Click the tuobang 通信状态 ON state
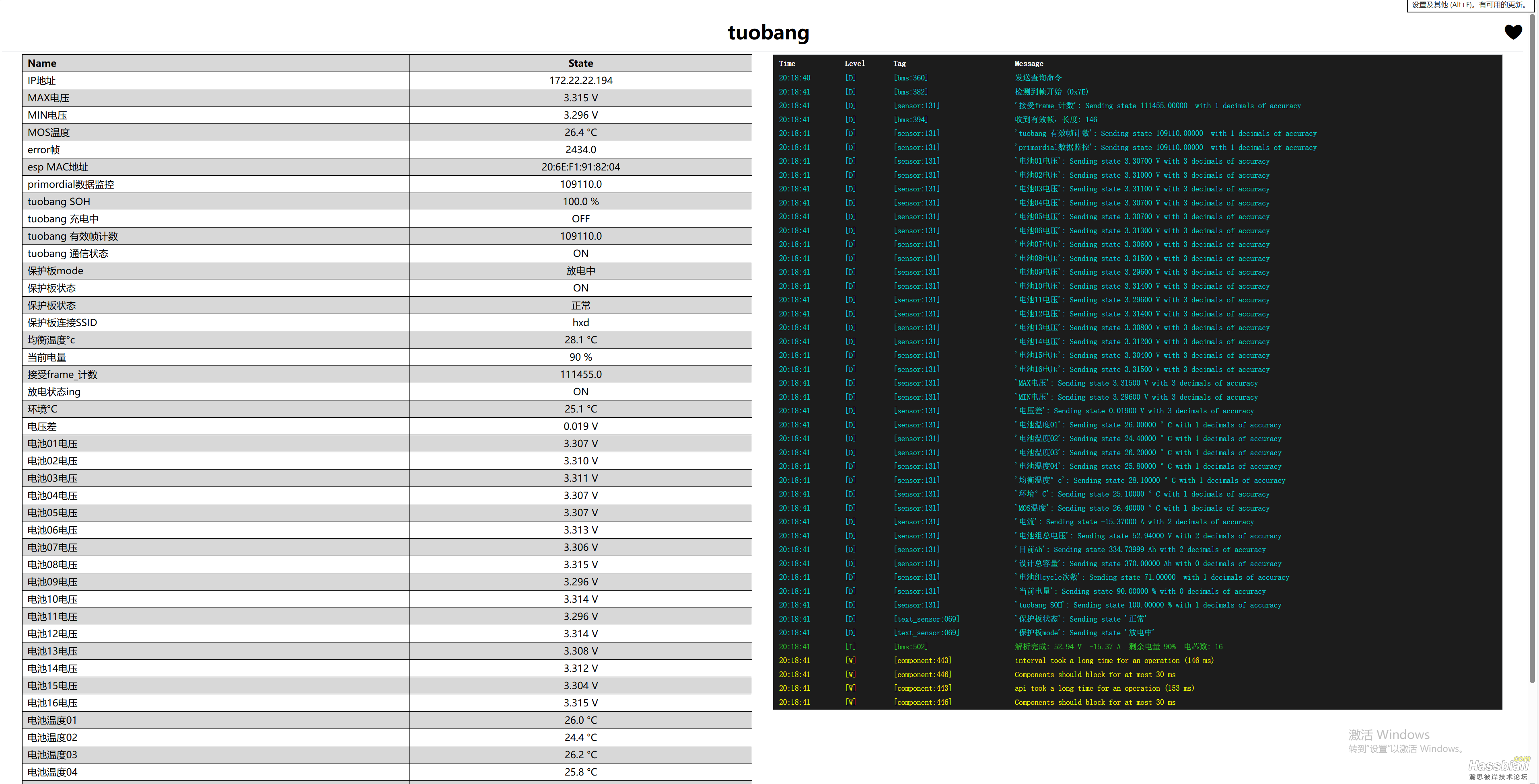This screenshot has width=1539, height=784. pos(580,254)
